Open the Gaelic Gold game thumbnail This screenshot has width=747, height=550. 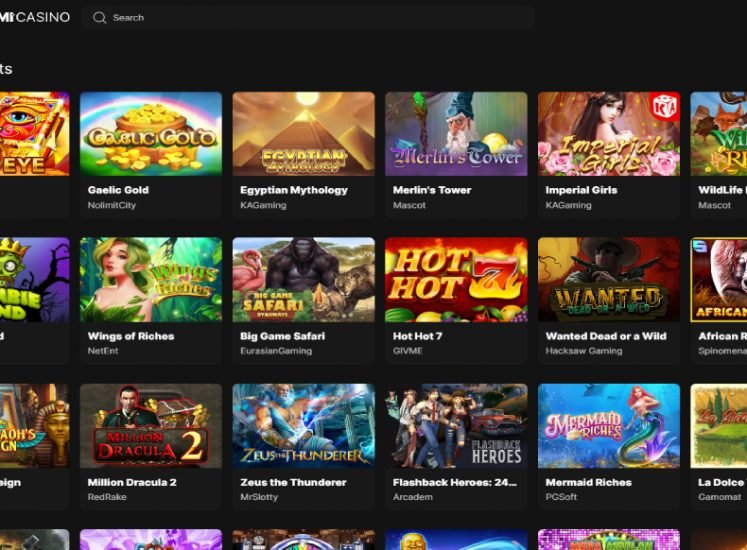click(151, 134)
